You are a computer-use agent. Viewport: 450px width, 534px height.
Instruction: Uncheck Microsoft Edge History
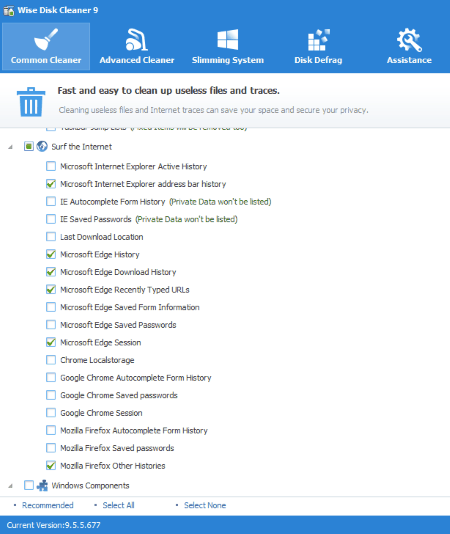51,254
